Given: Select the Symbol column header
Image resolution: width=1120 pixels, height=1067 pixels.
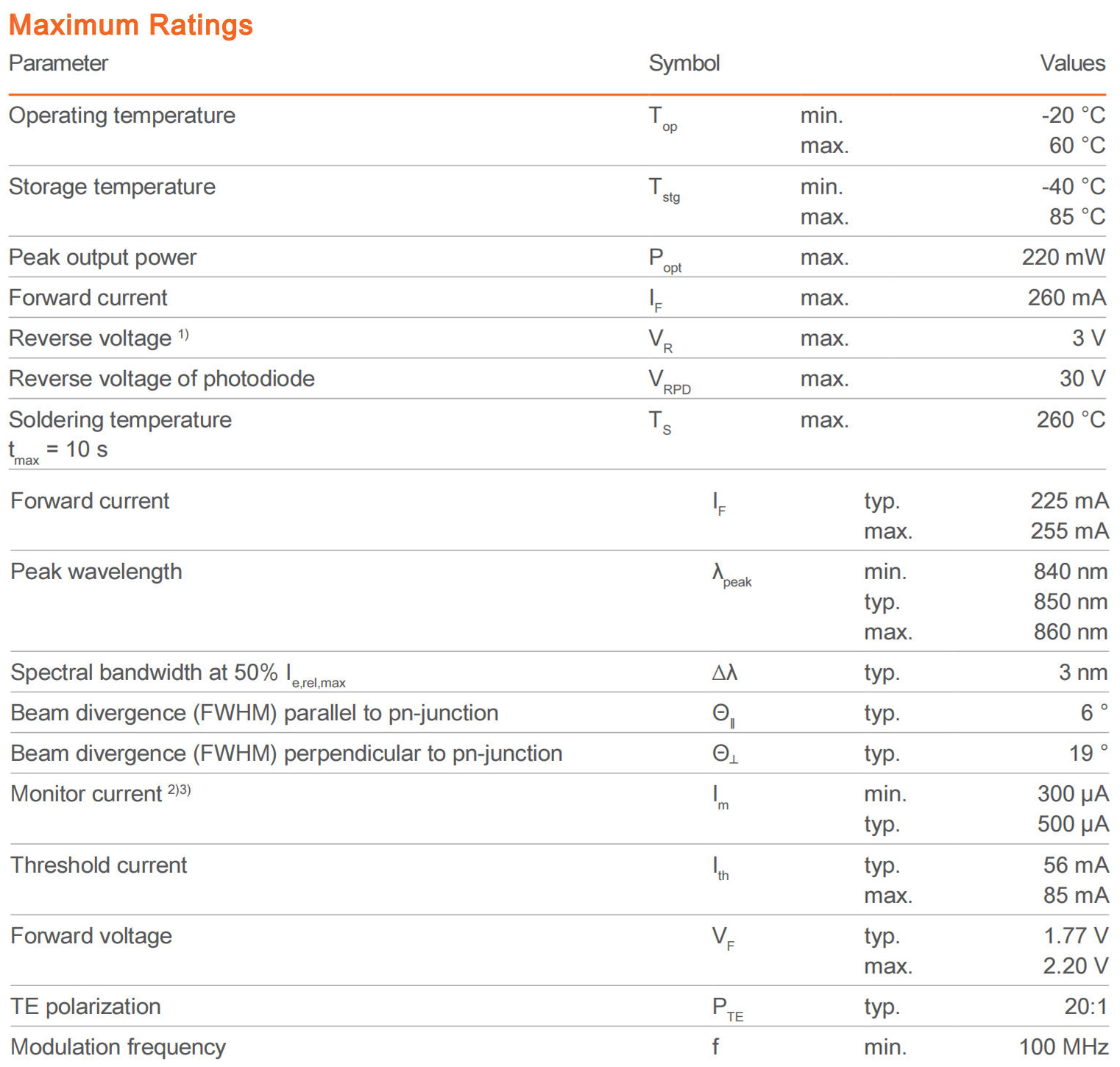Looking at the screenshot, I should [684, 63].
